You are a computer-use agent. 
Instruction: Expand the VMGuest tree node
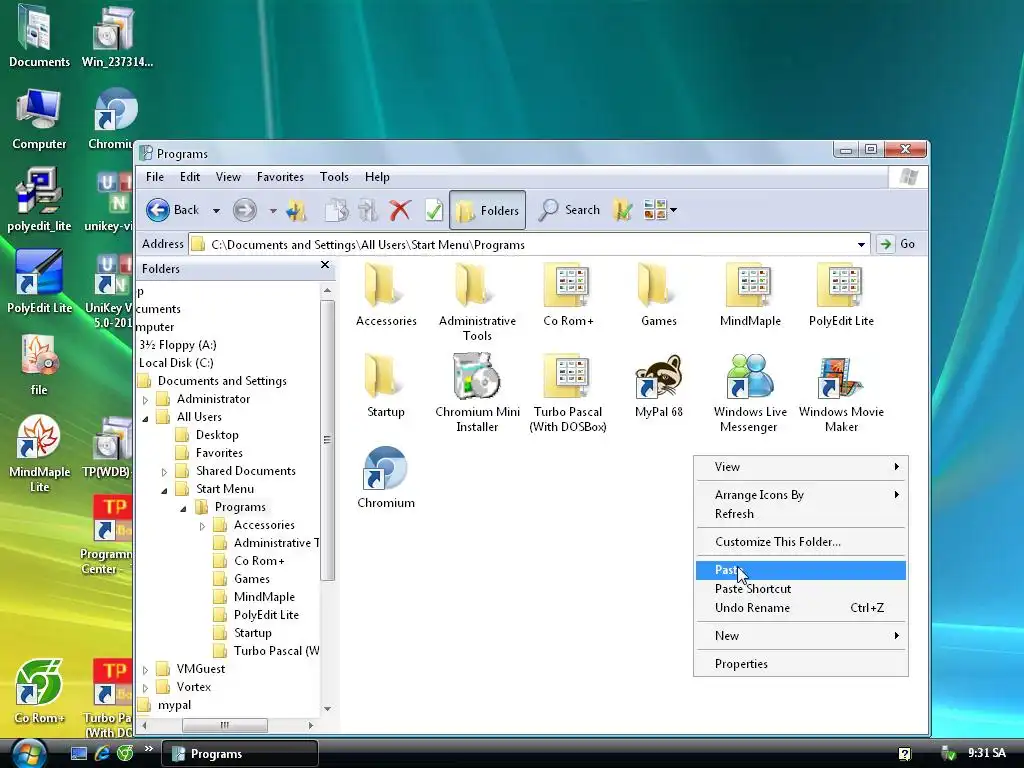tap(146, 669)
